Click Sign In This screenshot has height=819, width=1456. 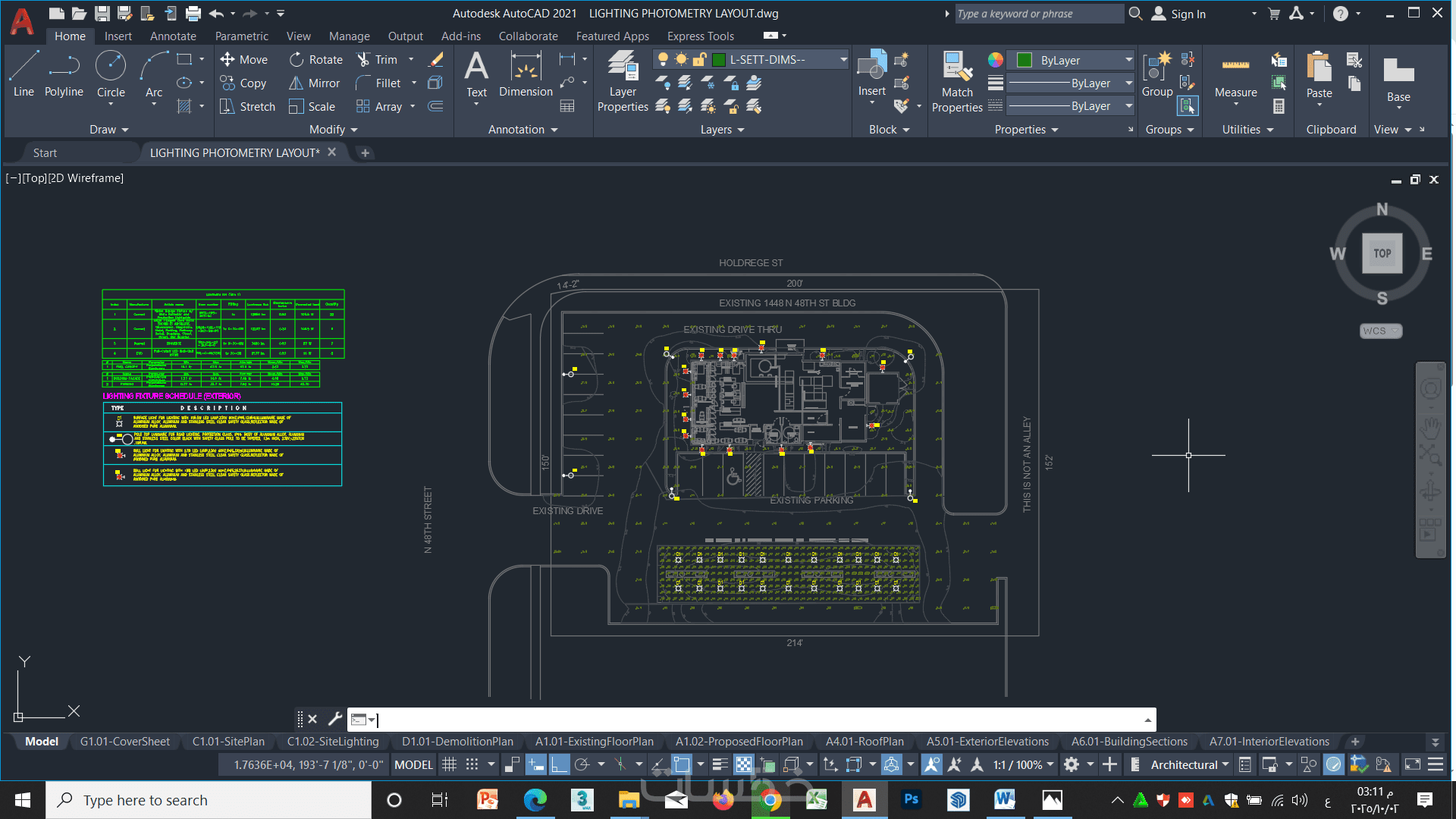tap(1188, 14)
